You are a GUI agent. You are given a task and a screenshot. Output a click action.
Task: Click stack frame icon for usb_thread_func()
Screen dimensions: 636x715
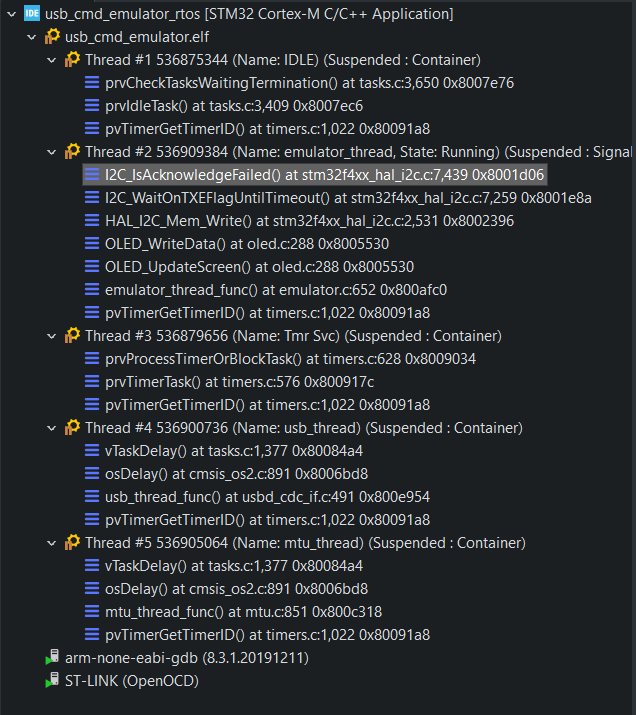pyautogui.click(x=92, y=497)
